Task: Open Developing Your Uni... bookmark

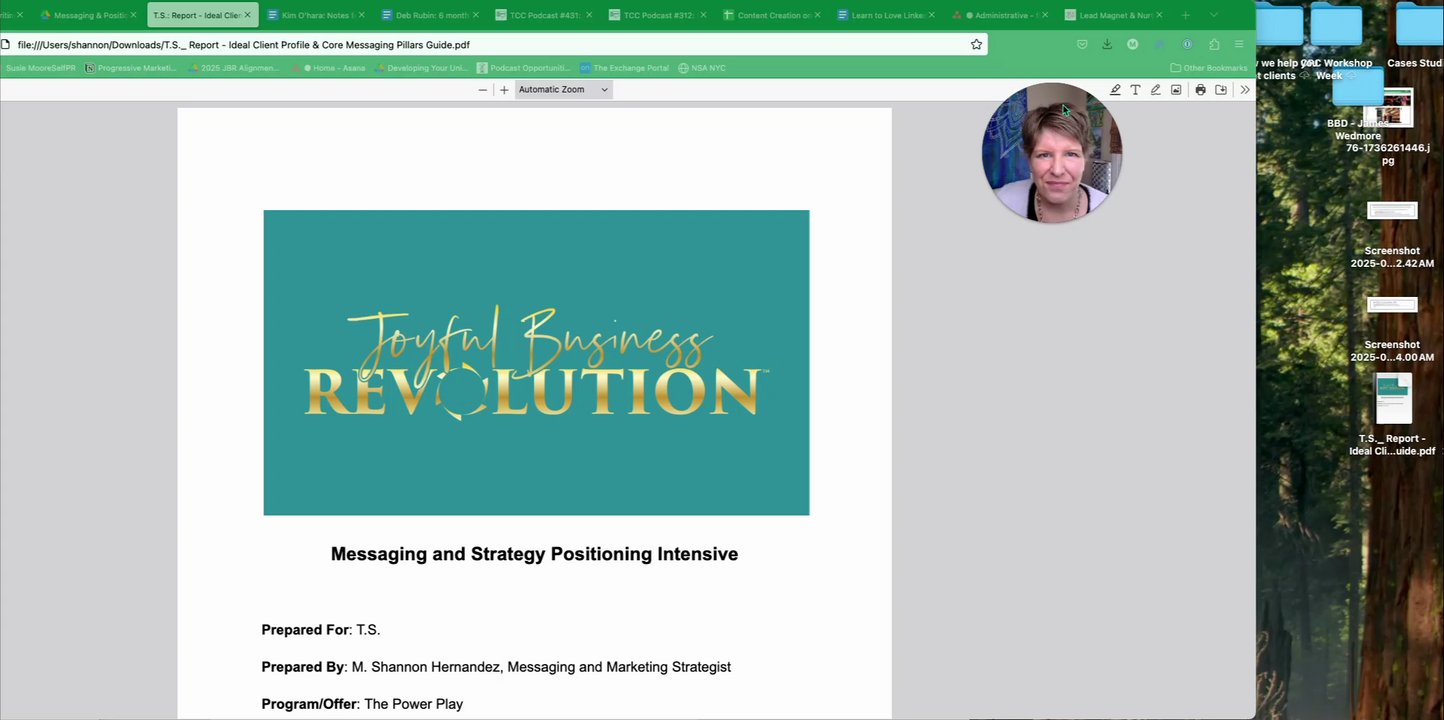Action: [422, 68]
